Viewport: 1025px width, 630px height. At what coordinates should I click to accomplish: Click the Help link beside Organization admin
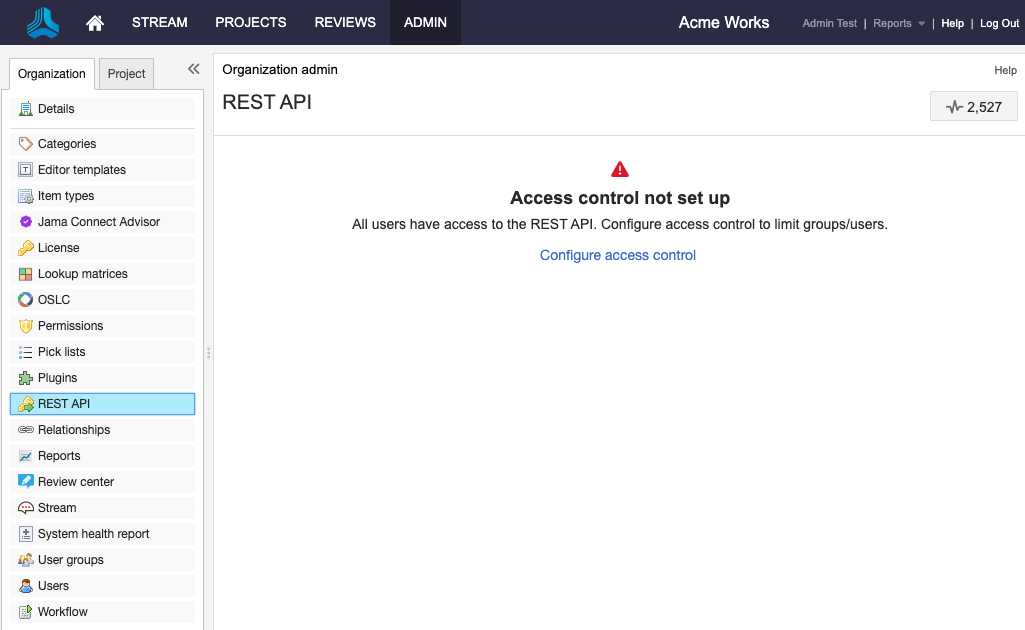point(1005,70)
